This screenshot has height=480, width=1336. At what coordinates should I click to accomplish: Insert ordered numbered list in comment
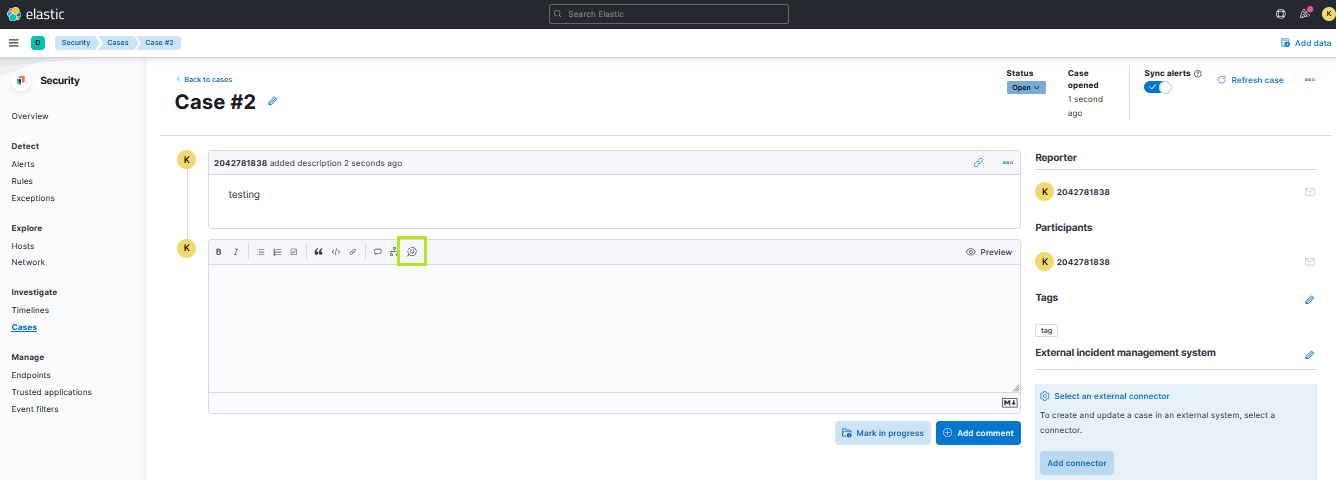click(x=277, y=252)
